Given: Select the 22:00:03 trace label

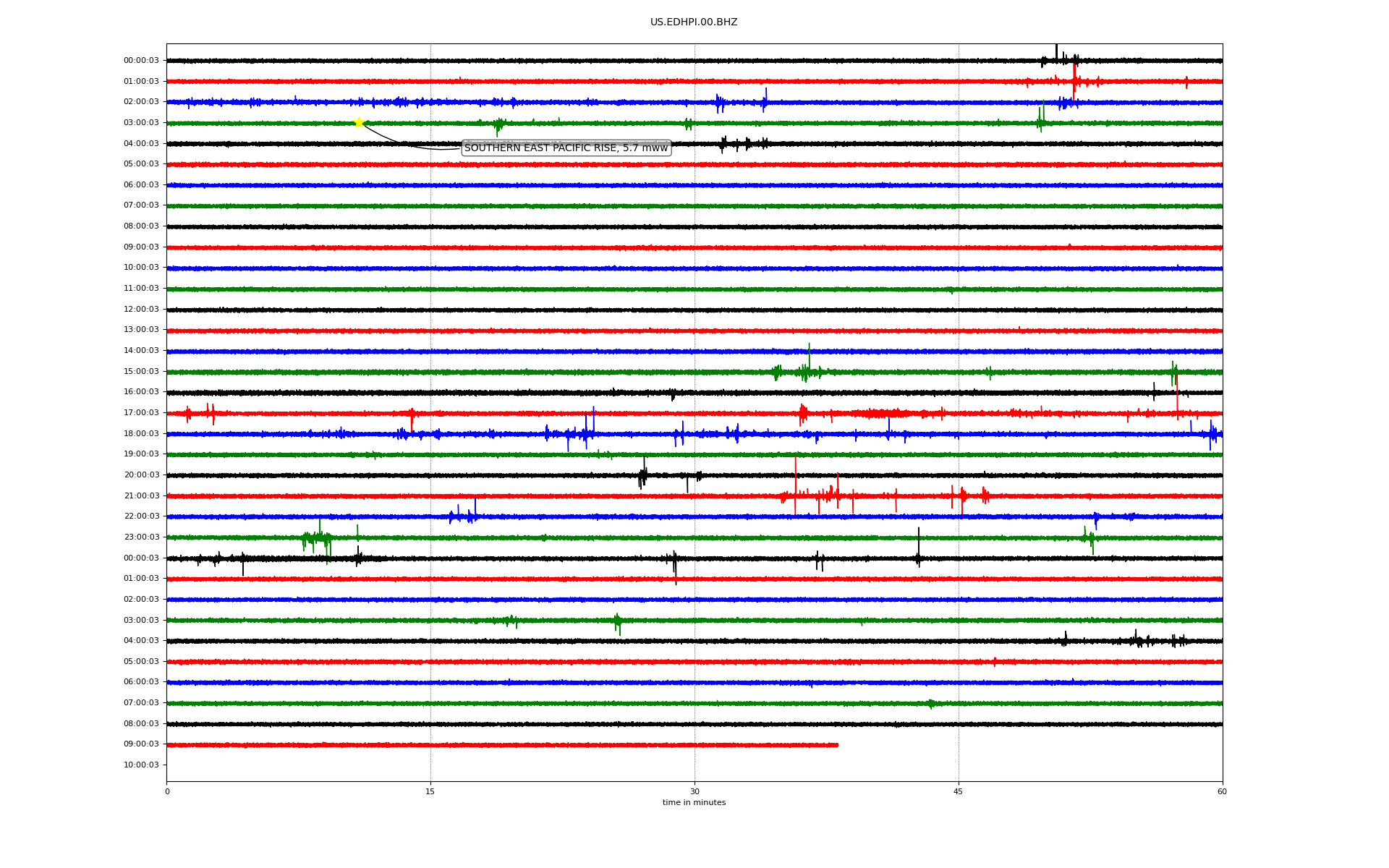Looking at the screenshot, I should click(141, 516).
